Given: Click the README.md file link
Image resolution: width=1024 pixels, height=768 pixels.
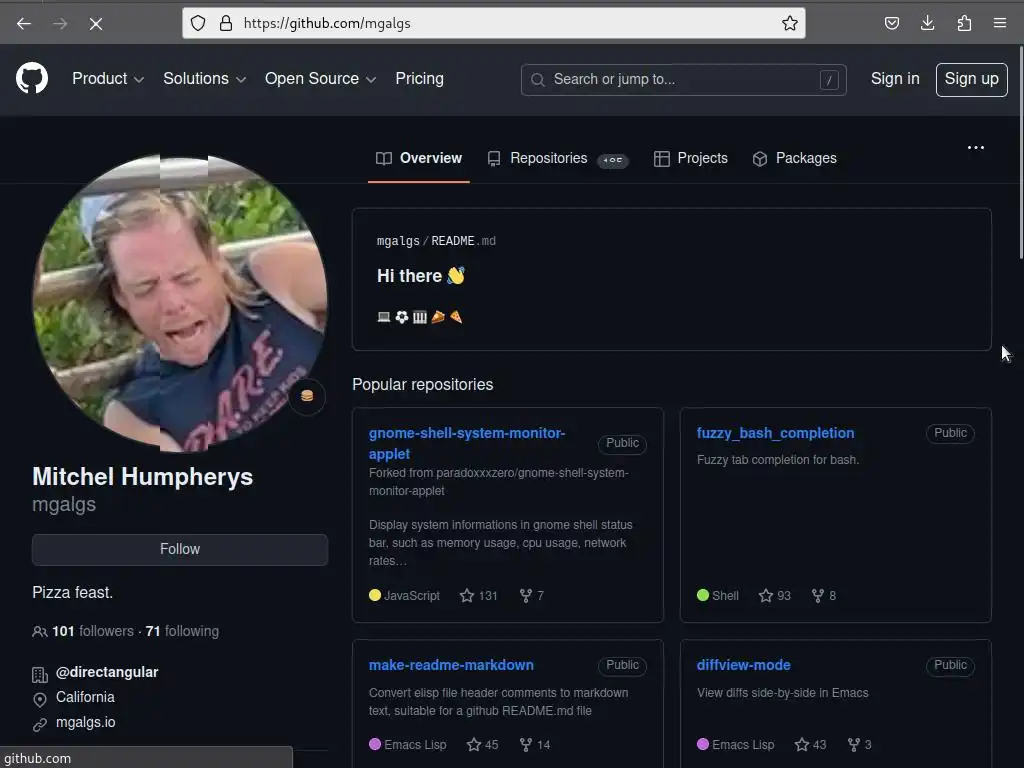Looking at the screenshot, I should tap(463, 241).
